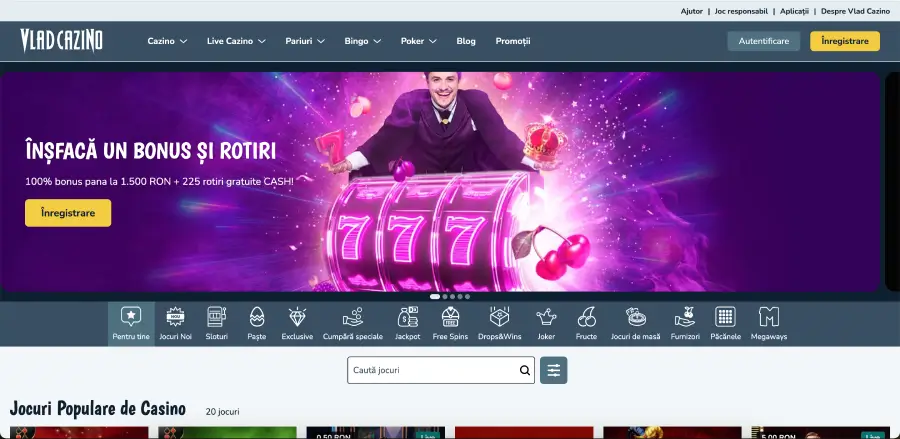Go to Vlad Cazino logo home

click(61, 41)
